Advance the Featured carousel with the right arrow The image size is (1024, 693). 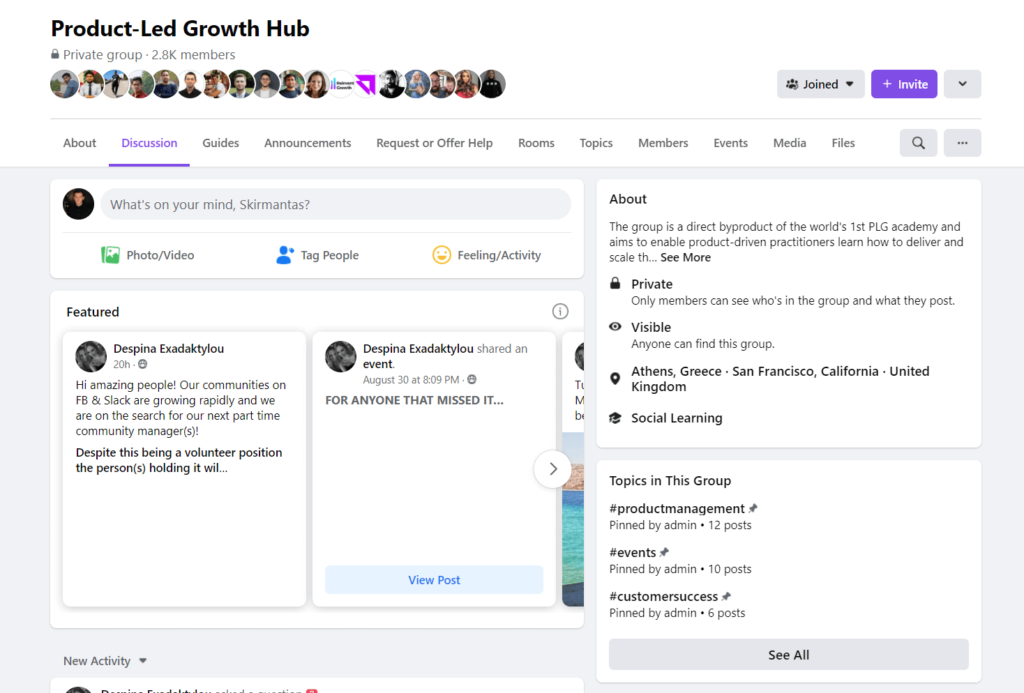[x=552, y=469]
